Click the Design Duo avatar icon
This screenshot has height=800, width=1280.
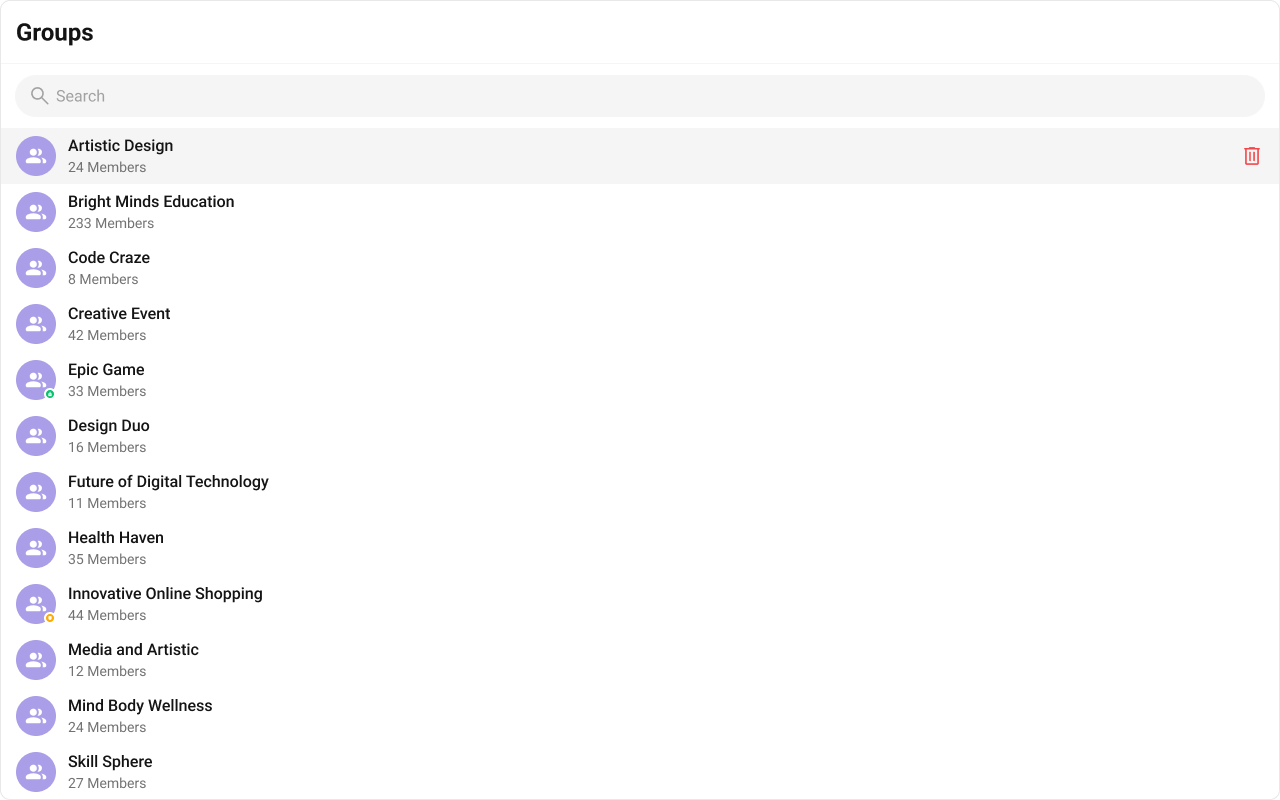36,436
